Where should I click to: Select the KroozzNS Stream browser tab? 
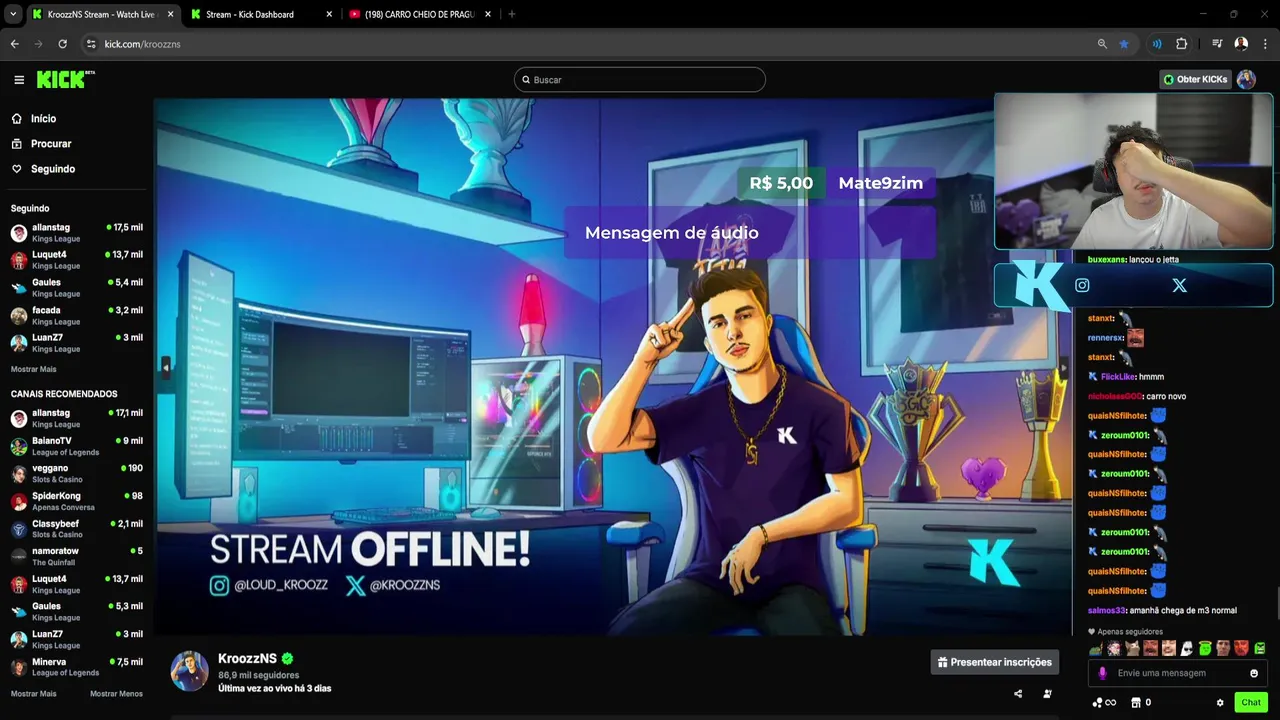click(x=102, y=14)
